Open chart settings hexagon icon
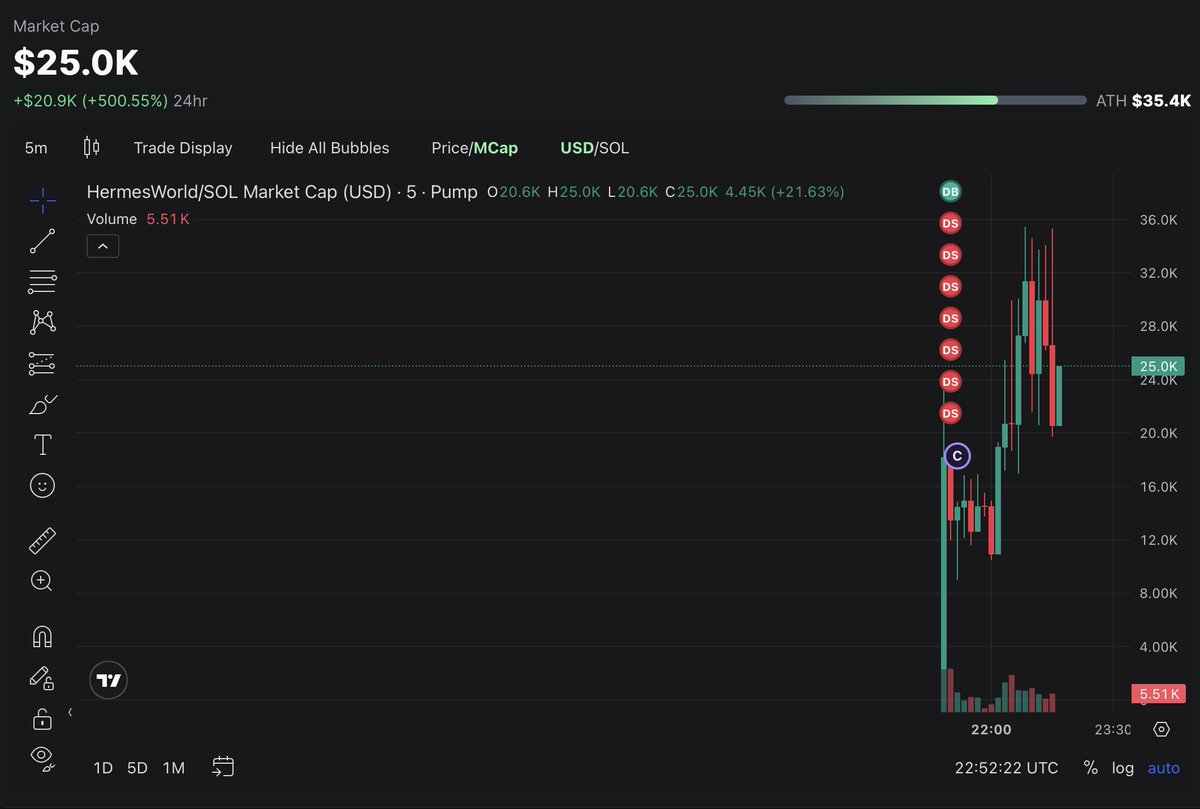Screen dimensions: 1200x809 pyautogui.click(x=1161, y=729)
